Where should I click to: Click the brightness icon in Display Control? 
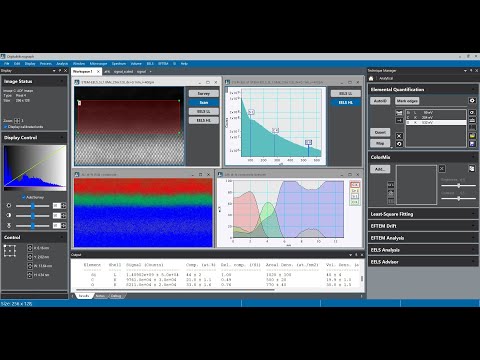pos(9,206)
